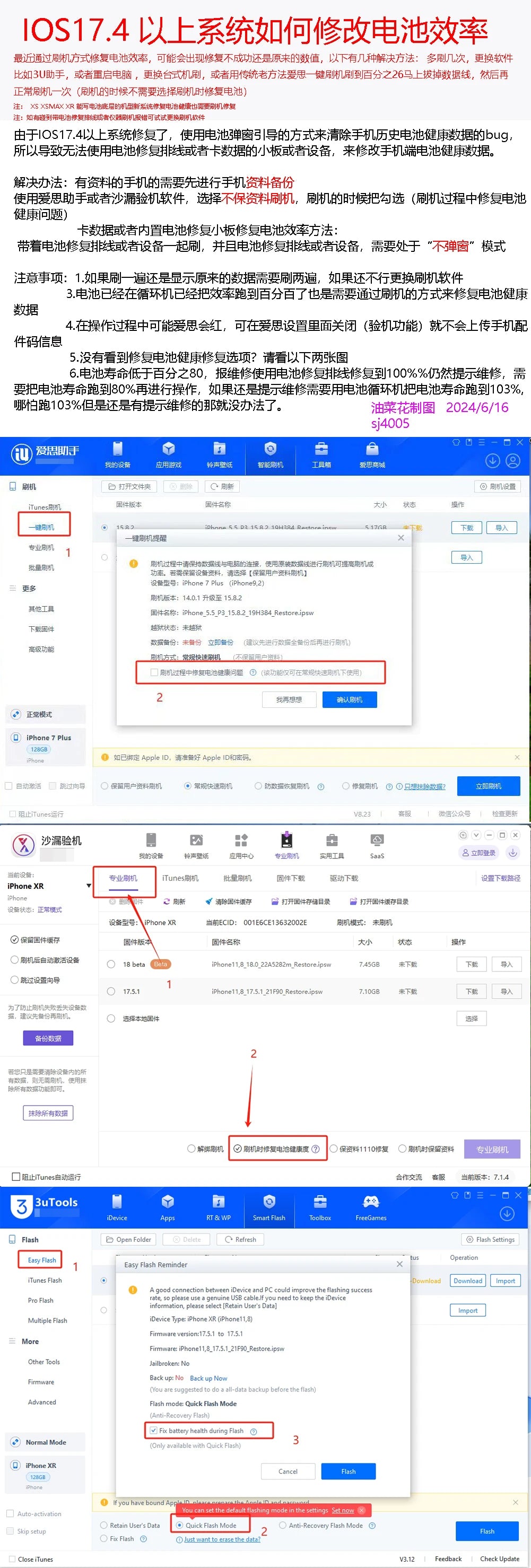Image resolution: width=531 pixels, height=1568 pixels.
Task: Select the 17.5.1 firmware row radio
Action: coord(111,992)
